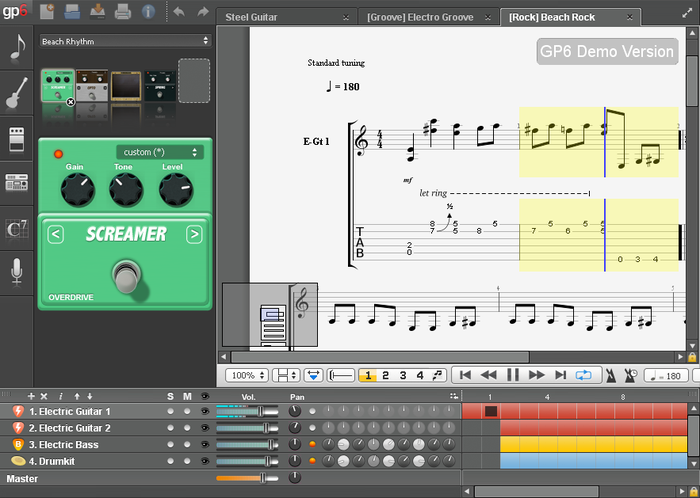
Task: Print the score via printer icon
Action: [123, 12]
